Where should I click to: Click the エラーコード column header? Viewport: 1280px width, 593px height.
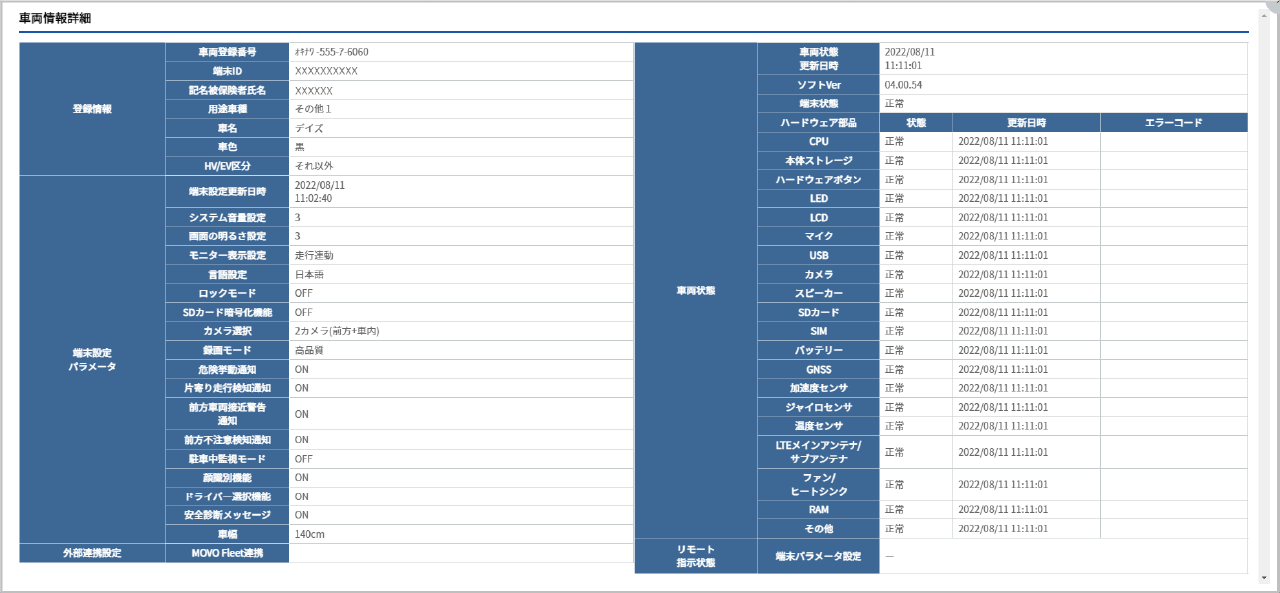[1173, 123]
